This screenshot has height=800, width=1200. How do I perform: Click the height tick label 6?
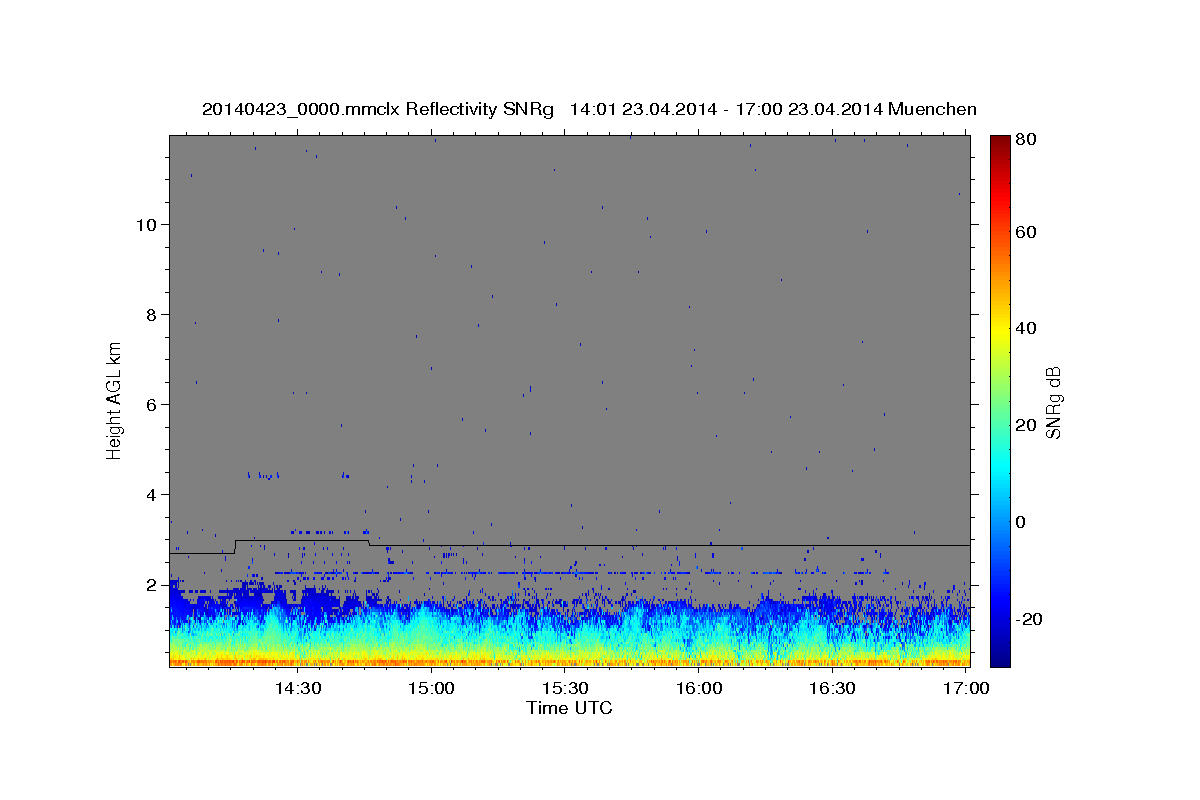(152, 404)
